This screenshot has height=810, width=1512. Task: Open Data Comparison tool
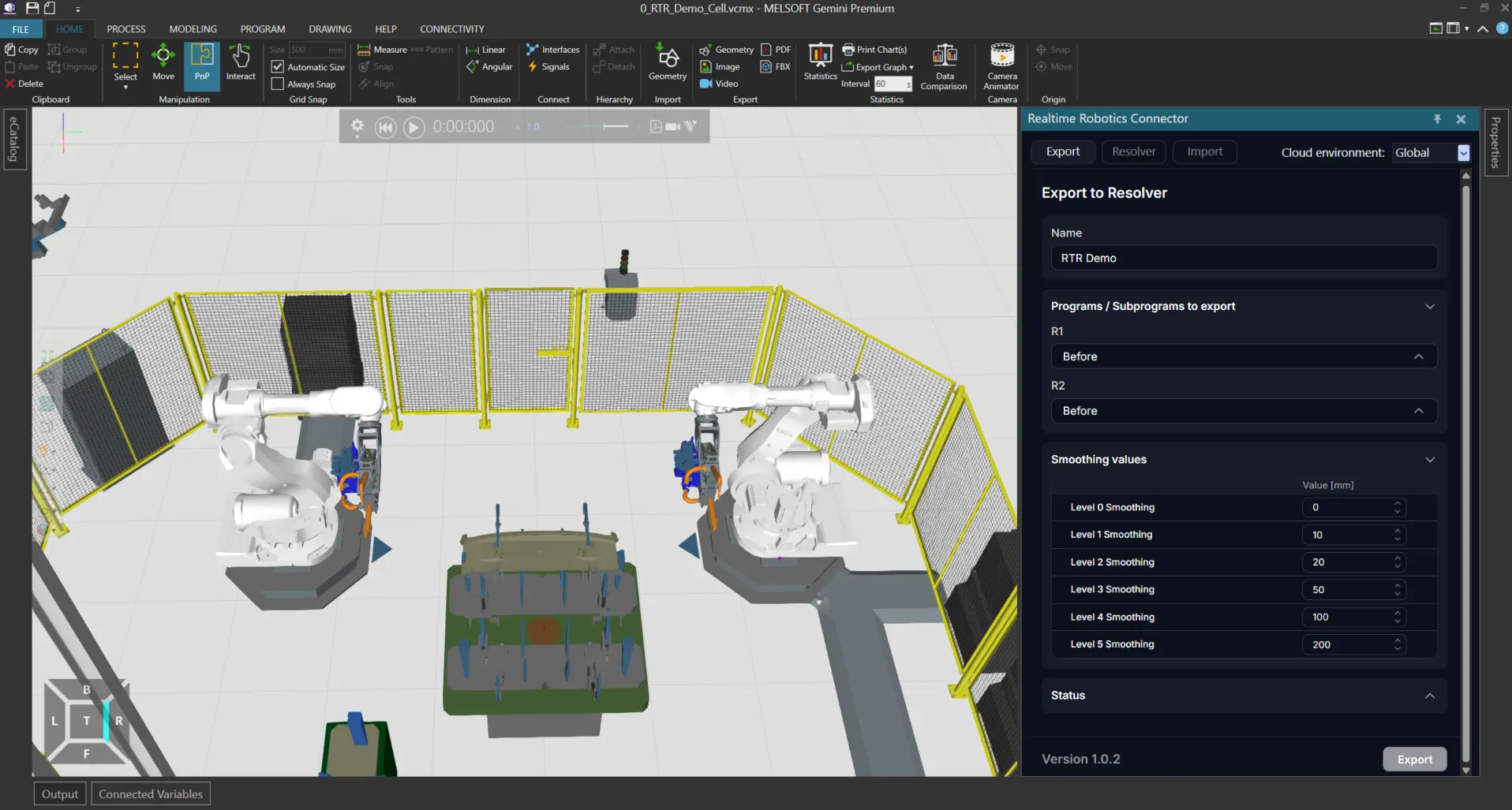(x=944, y=67)
